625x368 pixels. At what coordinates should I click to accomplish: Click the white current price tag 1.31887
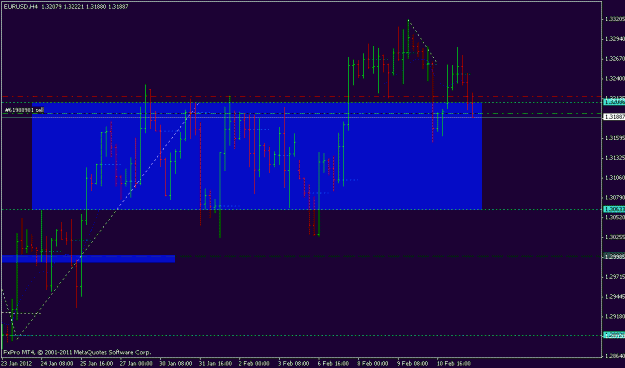[614, 117]
